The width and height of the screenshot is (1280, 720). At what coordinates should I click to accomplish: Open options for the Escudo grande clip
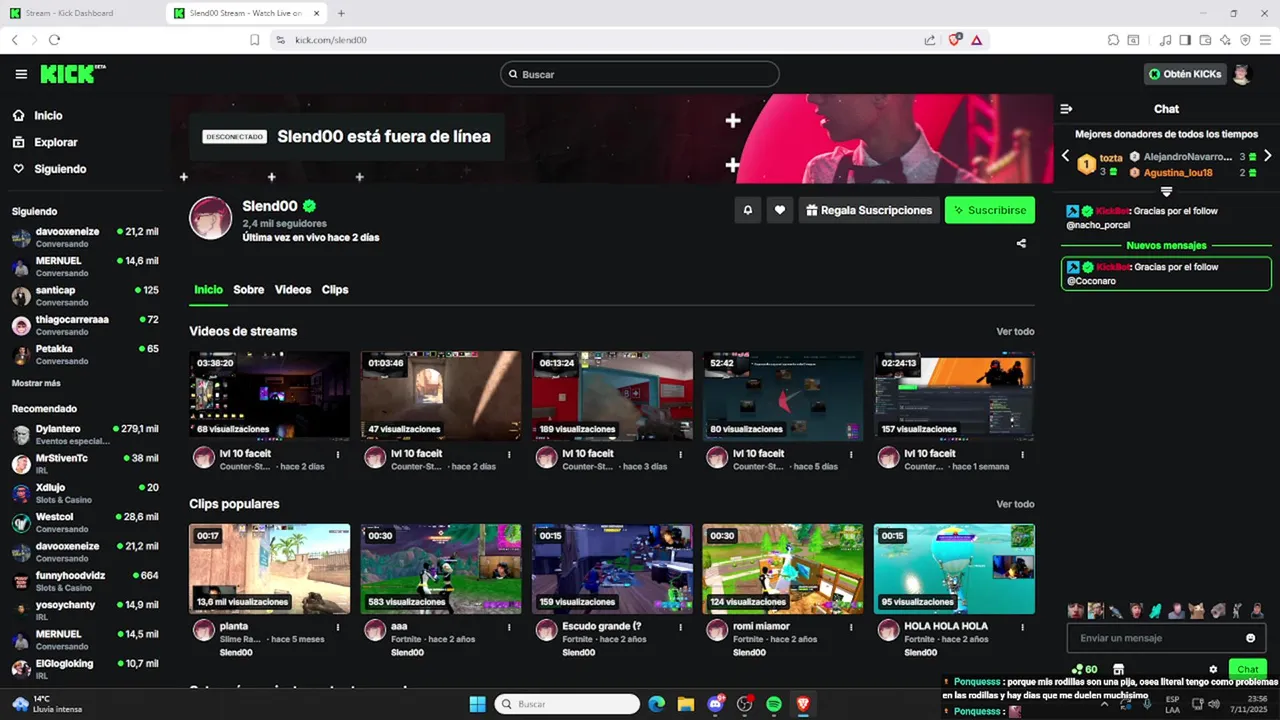pyautogui.click(x=681, y=627)
